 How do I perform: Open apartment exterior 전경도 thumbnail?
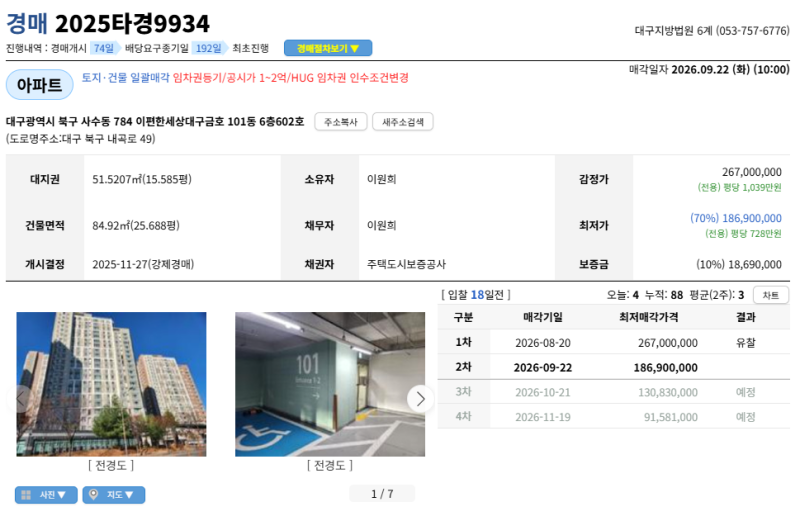pos(111,384)
